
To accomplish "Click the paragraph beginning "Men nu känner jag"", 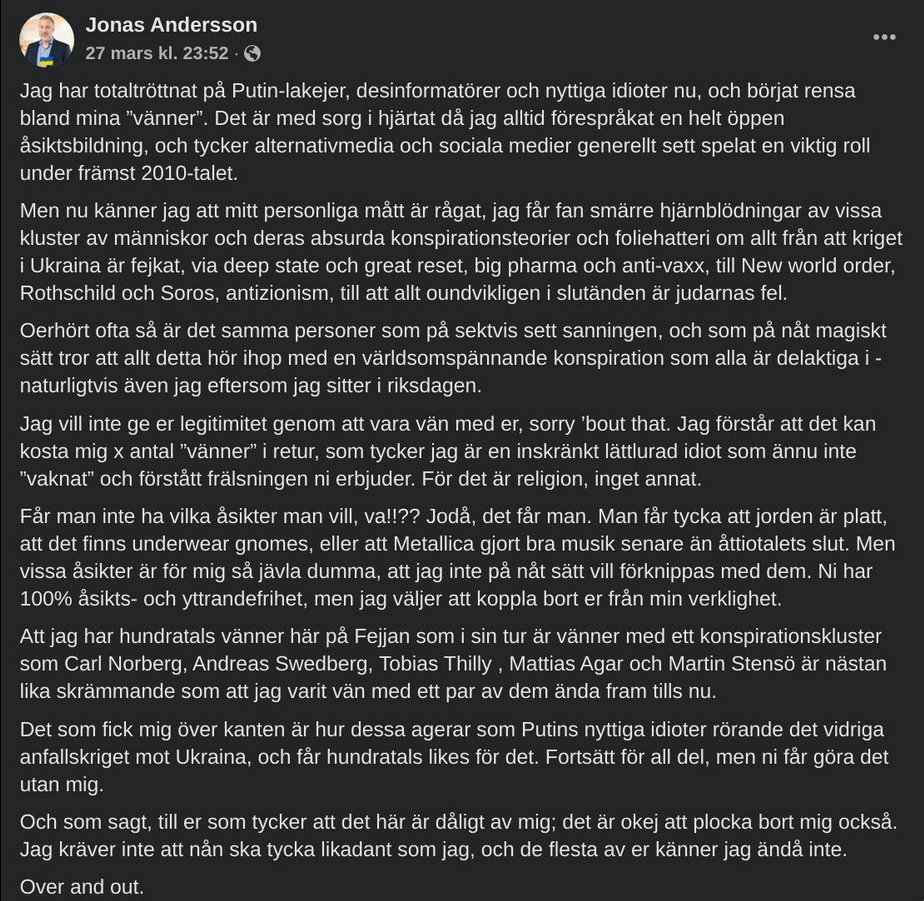I will pos(460,253).
